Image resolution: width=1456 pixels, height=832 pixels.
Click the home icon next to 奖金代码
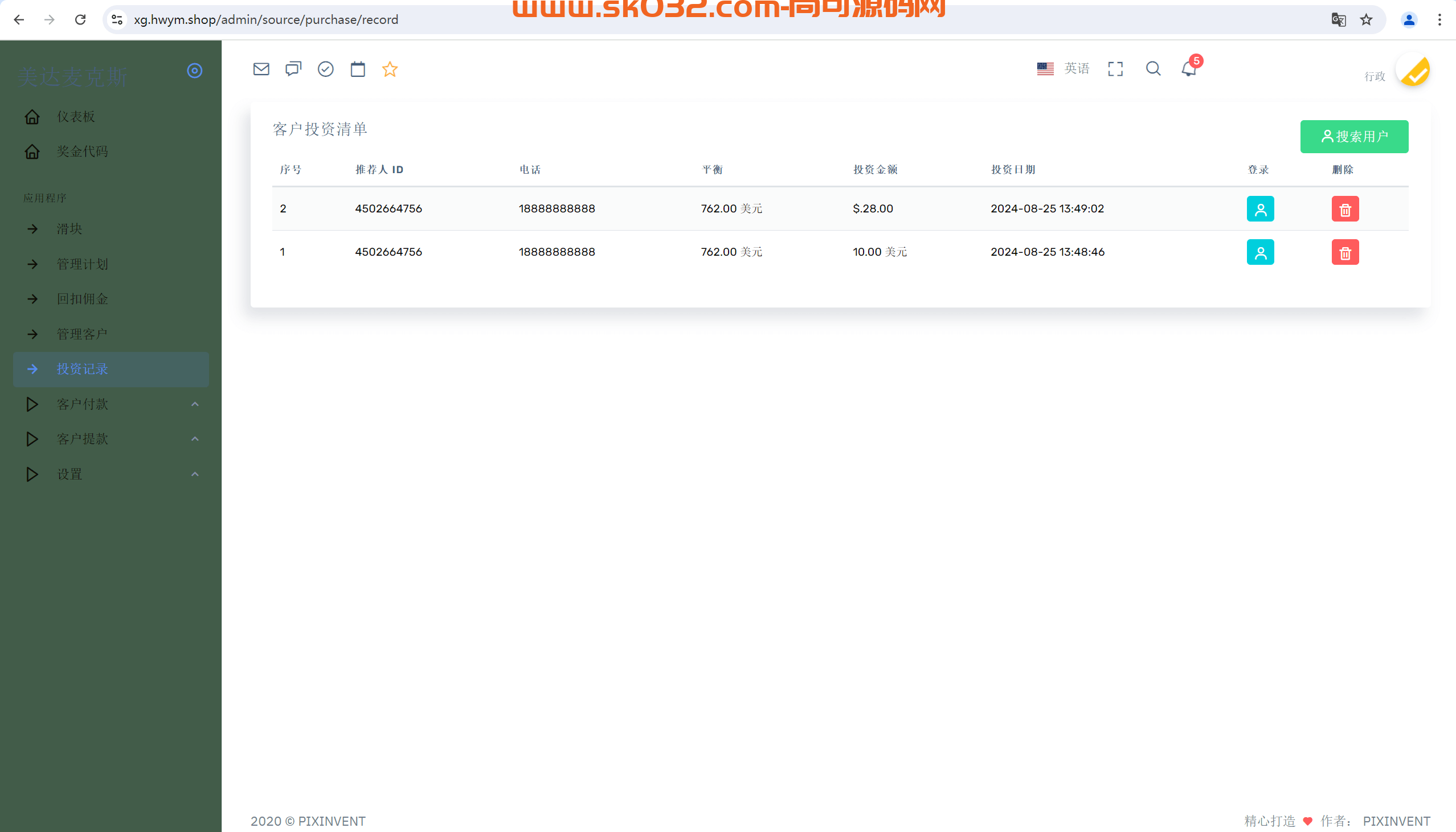click(32, 151)
